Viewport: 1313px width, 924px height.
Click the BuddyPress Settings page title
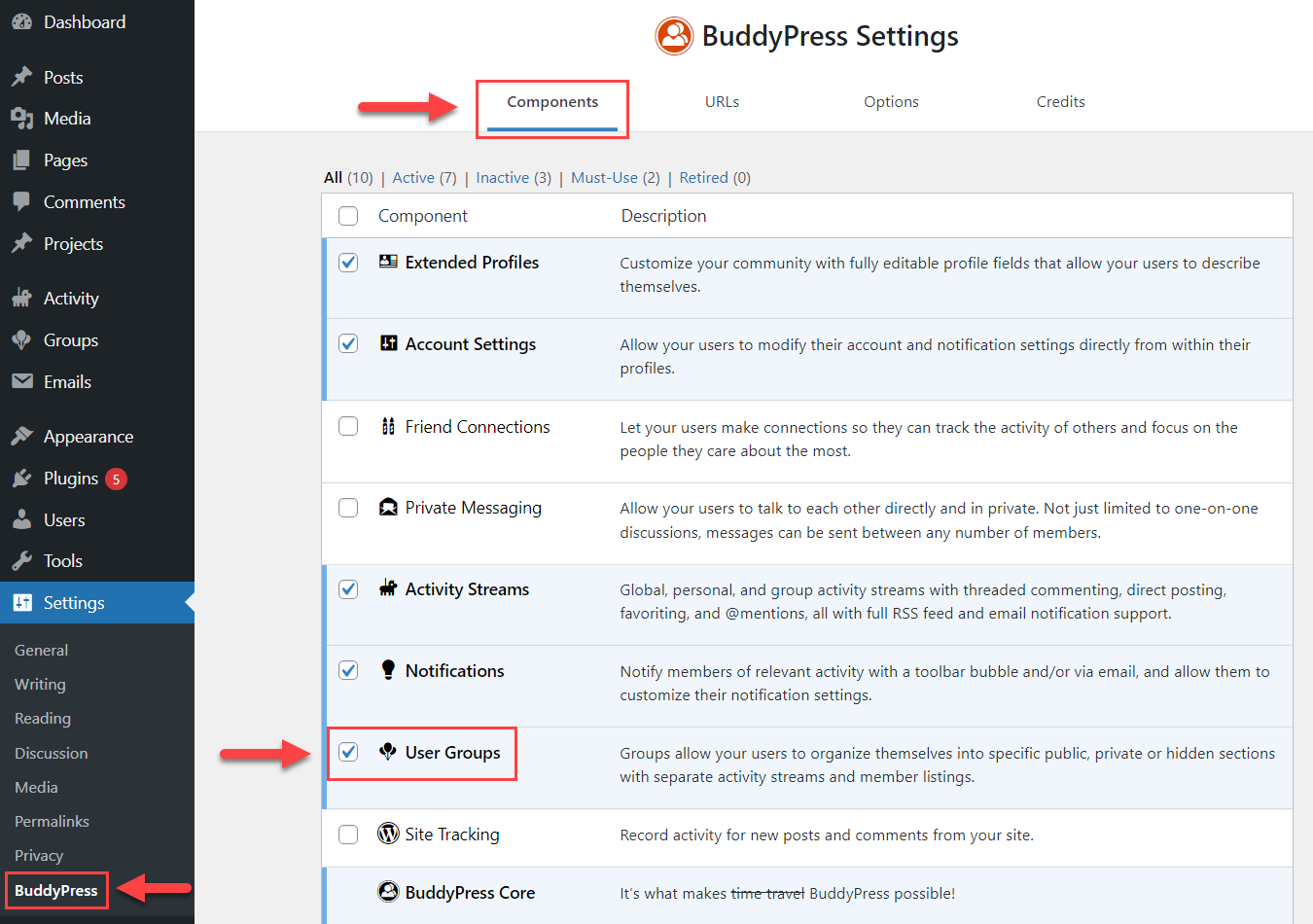coord(831,36)
